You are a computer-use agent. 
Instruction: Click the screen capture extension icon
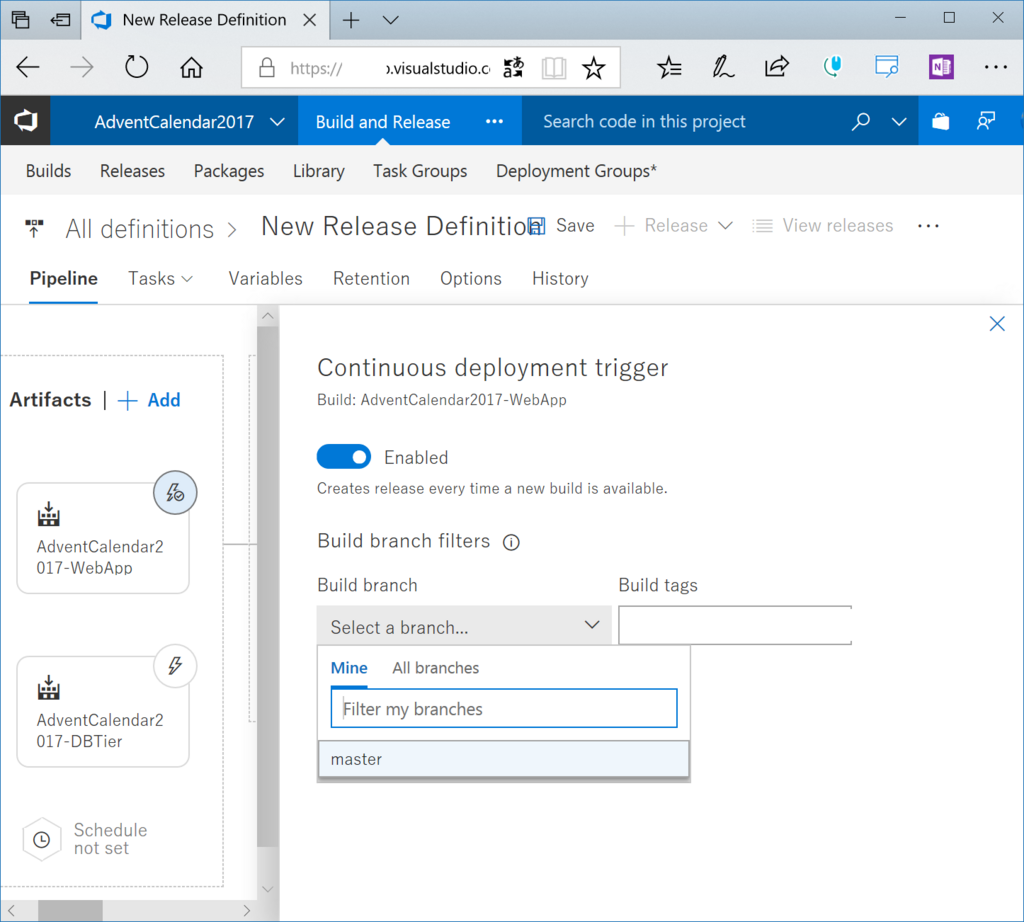pyautogui.click(x=886, y=67)
